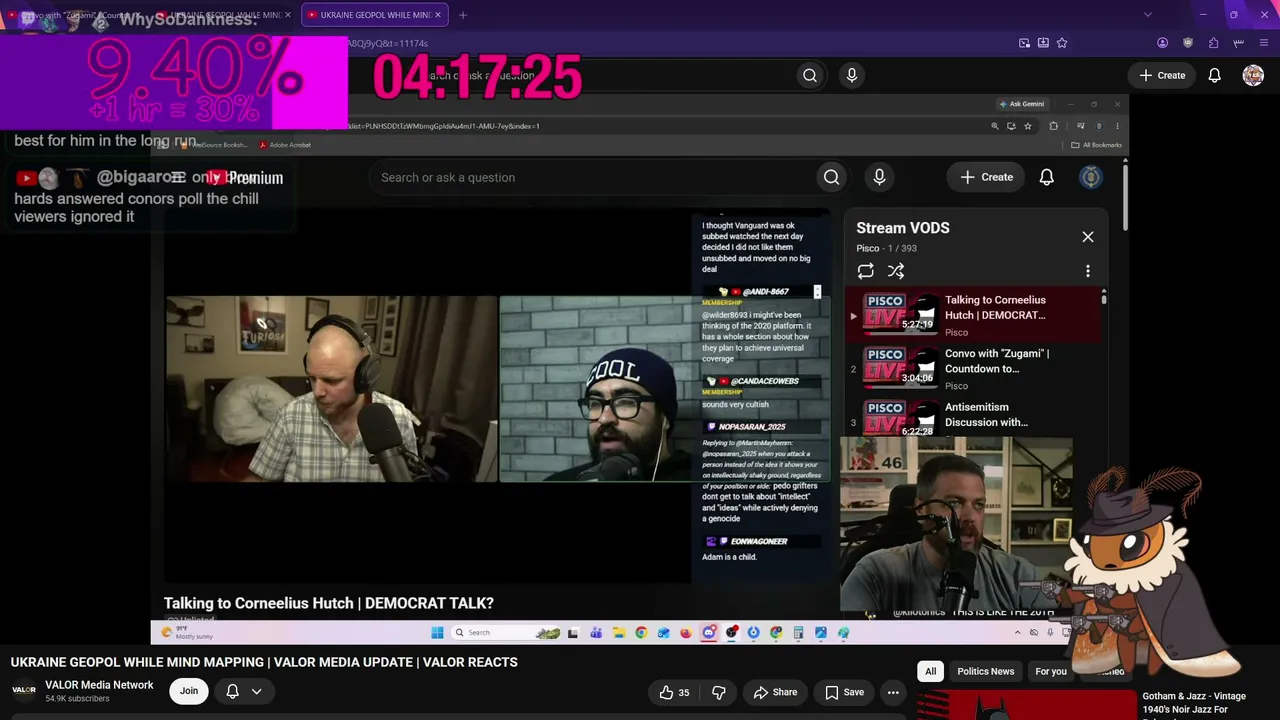Click Ask Gemini in the embedded browser window
This screenshot has height=720, width=1280.
pos(1021,104)
